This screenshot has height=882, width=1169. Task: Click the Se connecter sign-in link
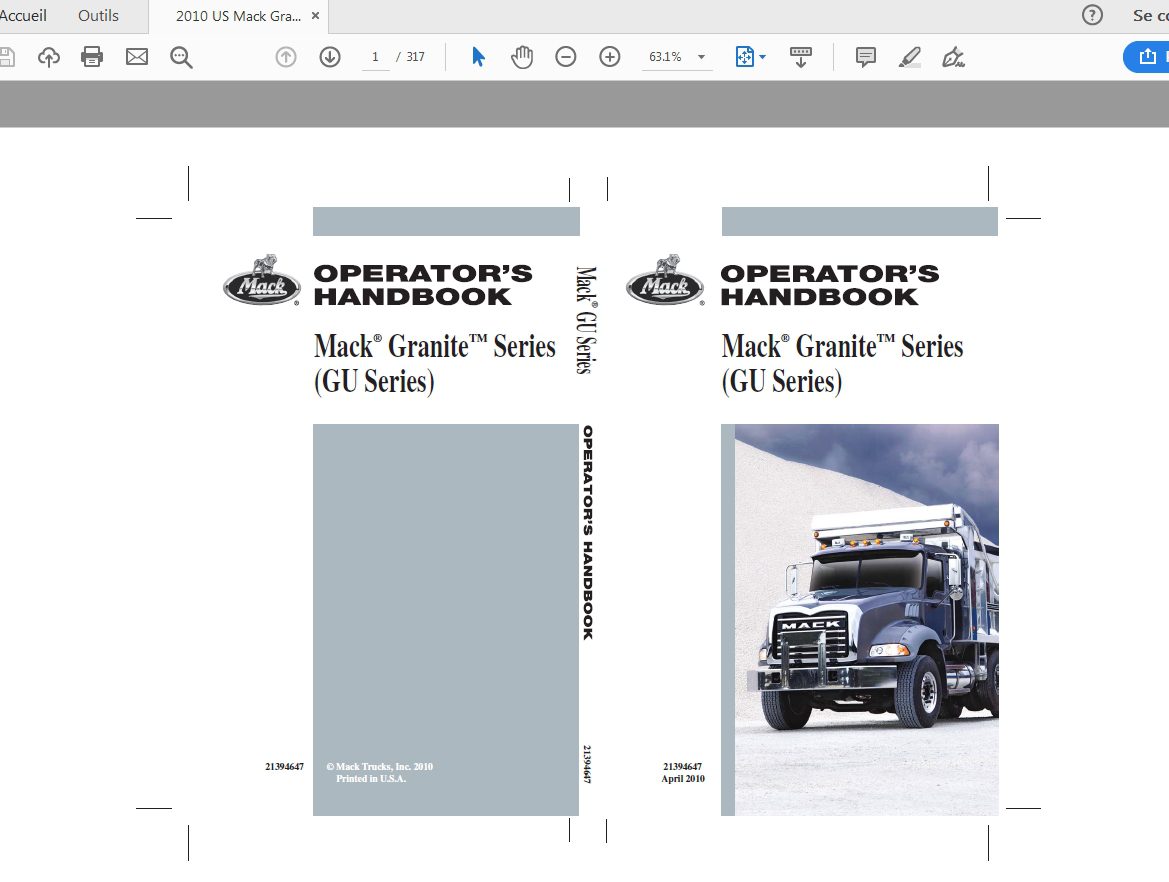(x=1150, y=16)
